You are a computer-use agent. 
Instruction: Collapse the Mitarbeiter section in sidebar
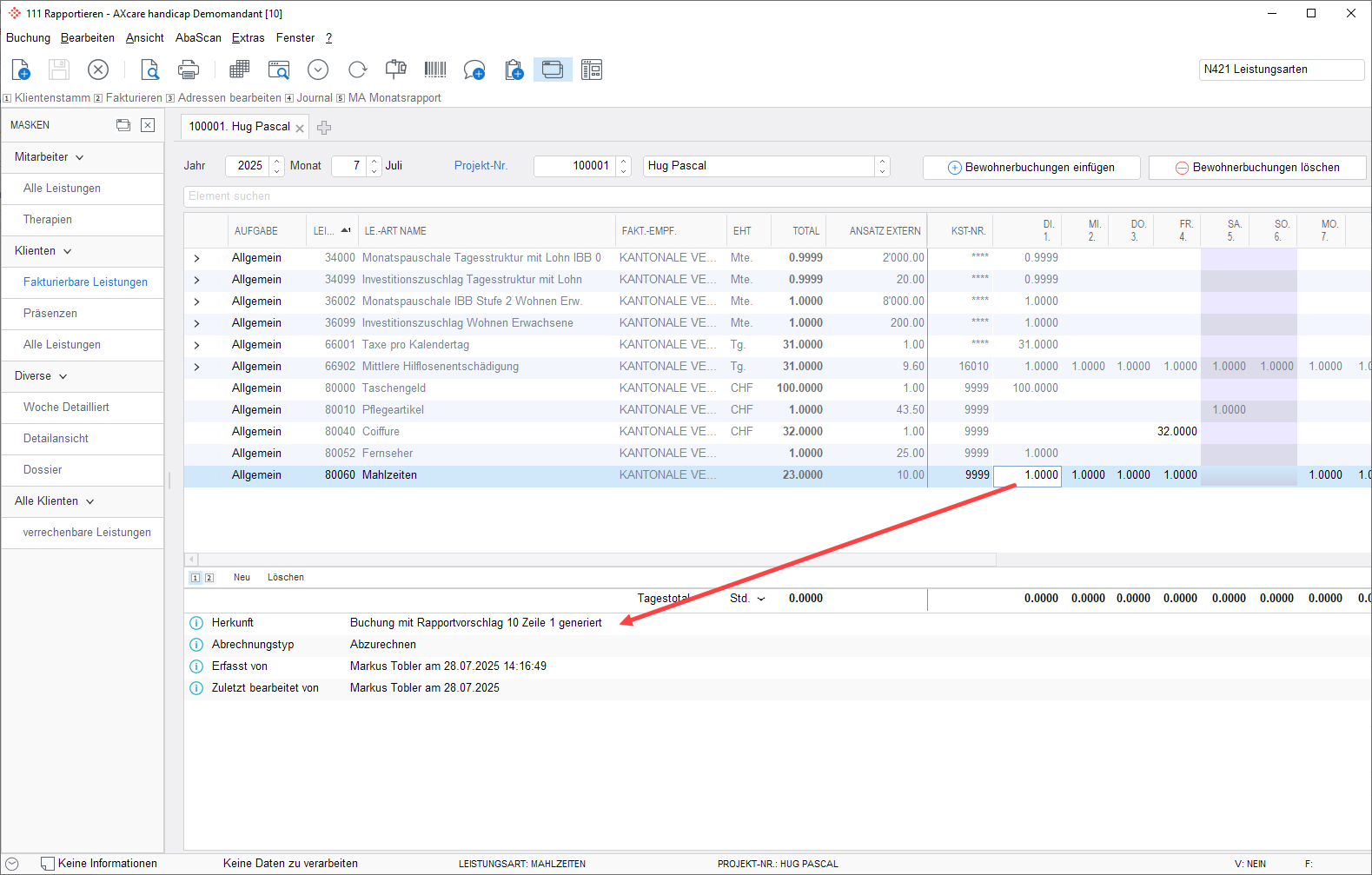point(80,158)
